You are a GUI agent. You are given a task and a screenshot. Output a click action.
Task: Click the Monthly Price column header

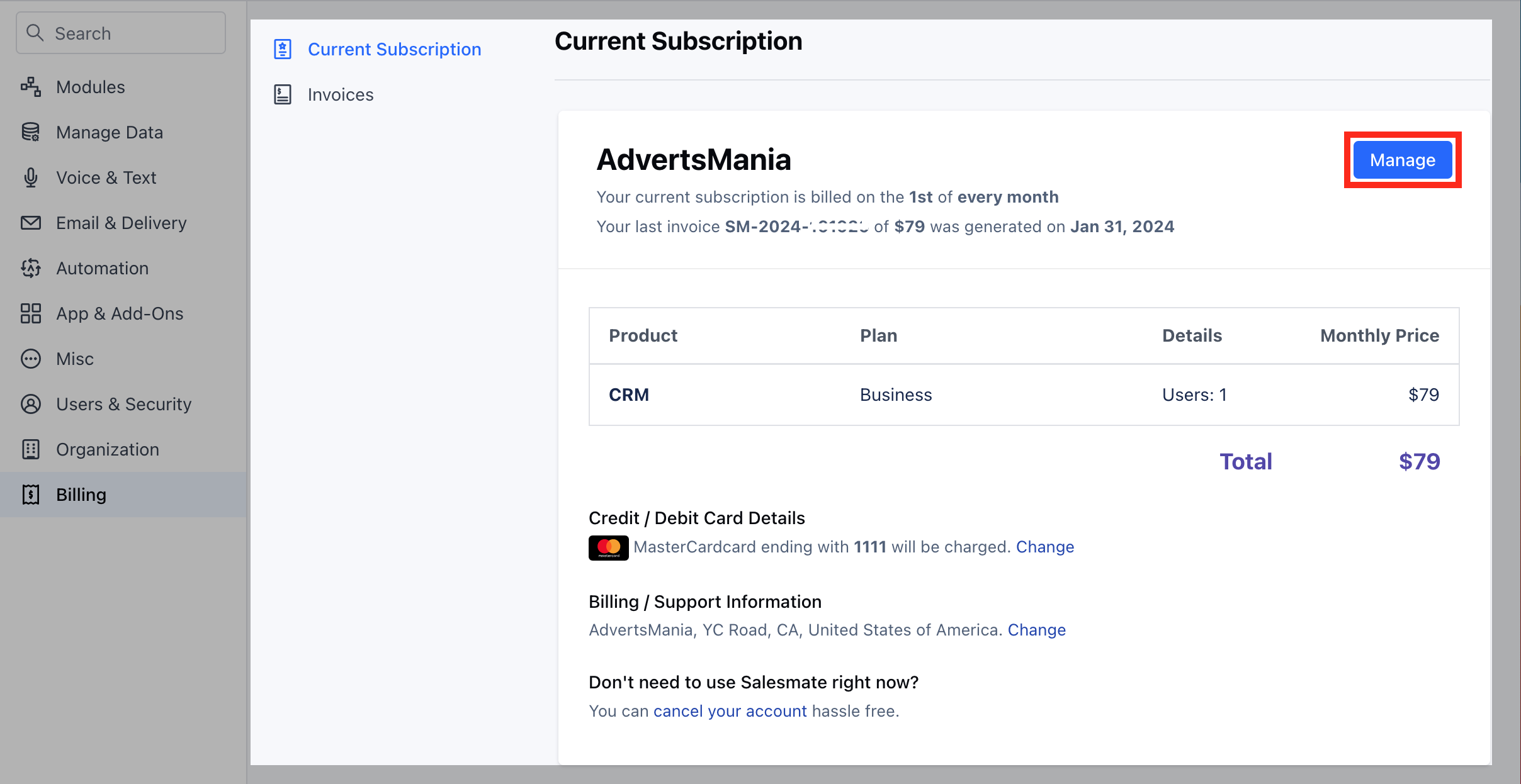(1379, 335)
